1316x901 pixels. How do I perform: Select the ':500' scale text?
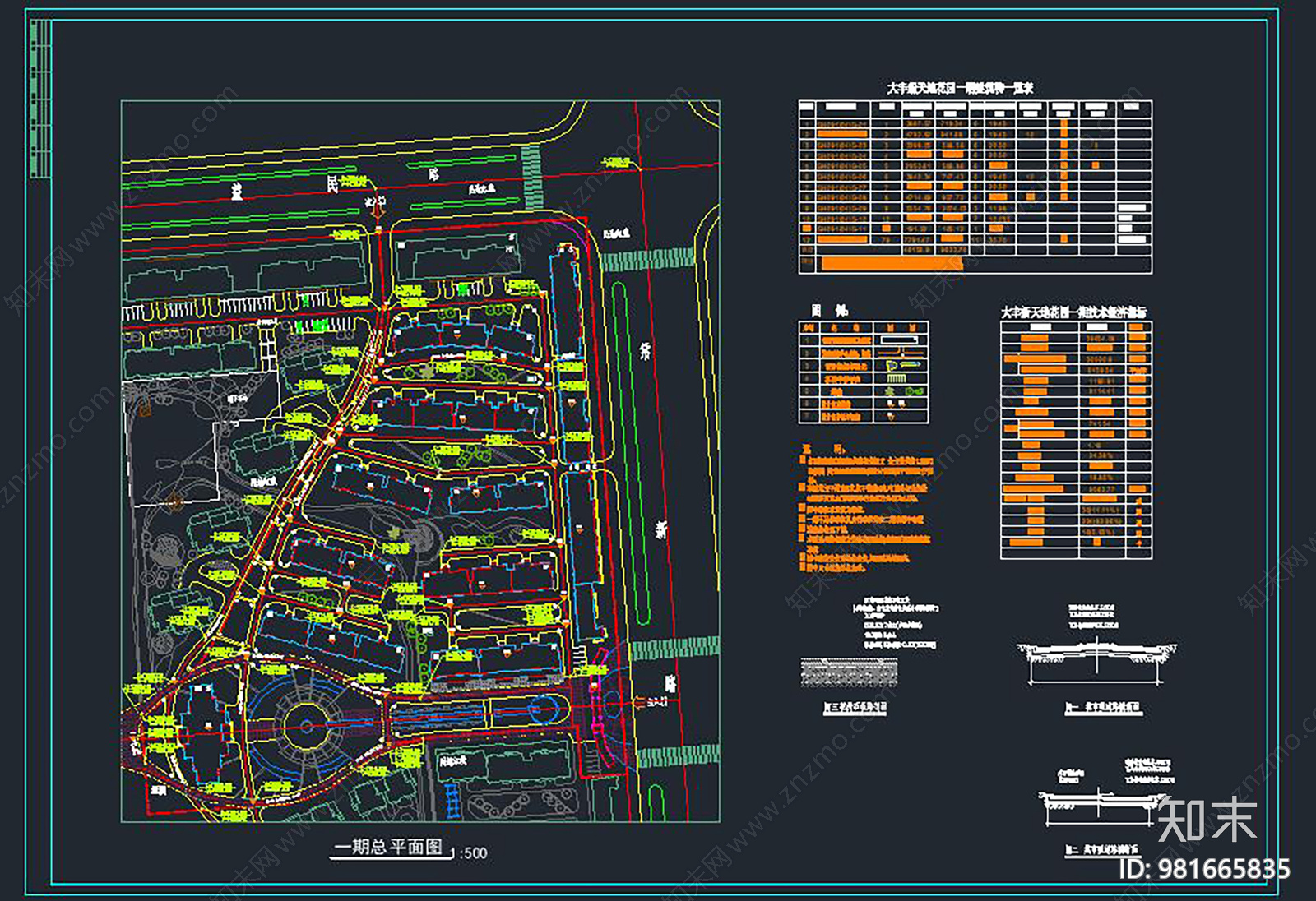tap(473, 853)
